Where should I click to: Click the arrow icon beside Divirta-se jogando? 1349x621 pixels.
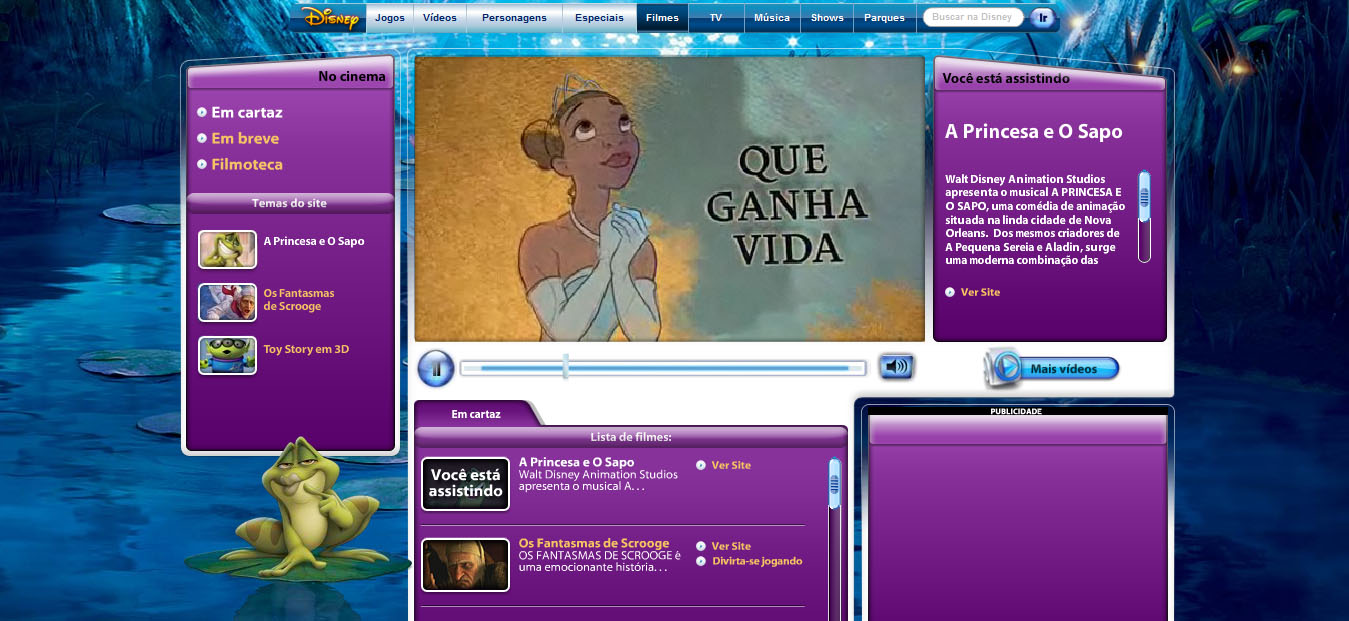701,561
